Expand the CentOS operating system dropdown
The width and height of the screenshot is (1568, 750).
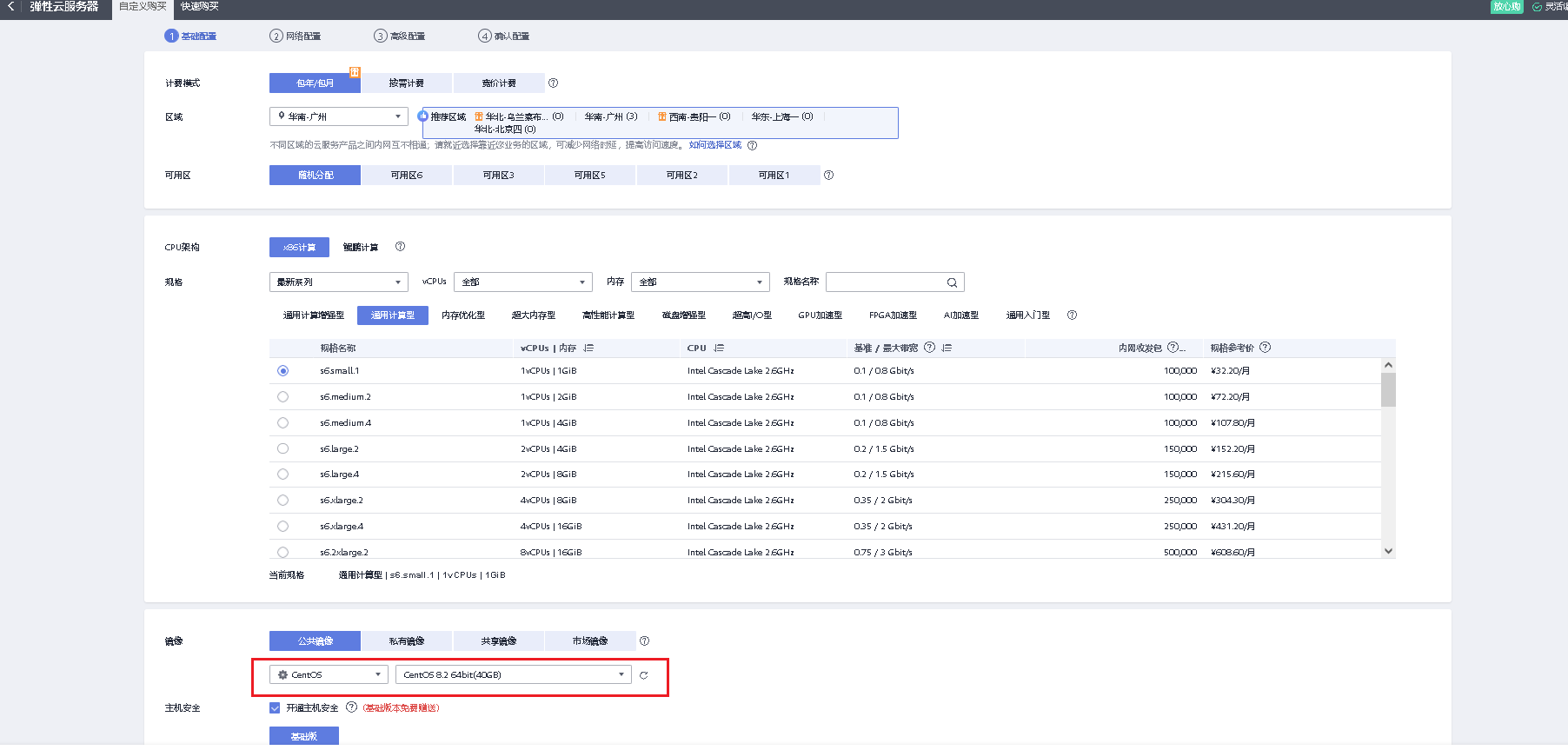329,675
